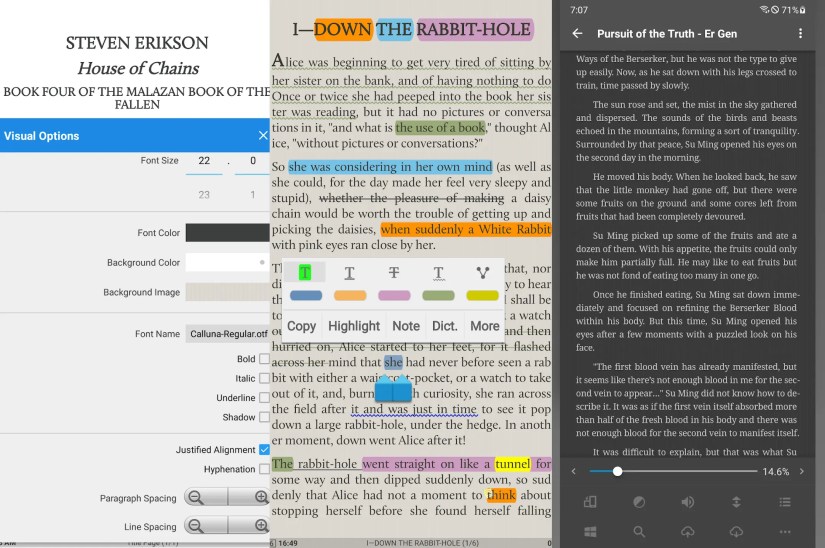Go to previous chapter arrow
825x548 pixels.
pyautogui.click(x=574, y=472)
